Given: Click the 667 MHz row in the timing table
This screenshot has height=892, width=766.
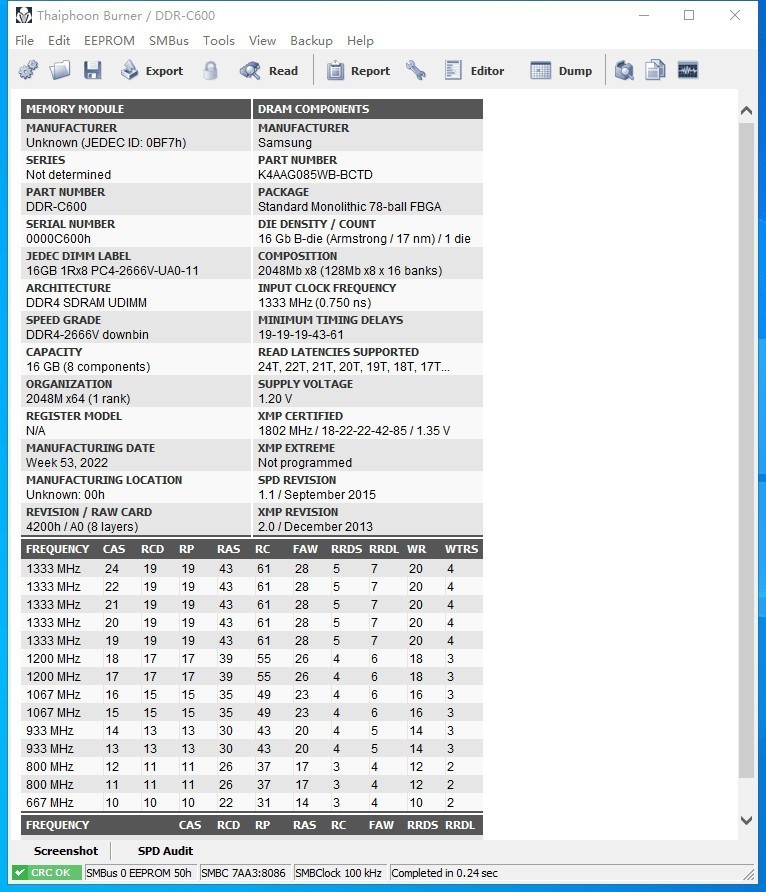Looking at the screenshot, I should point(252,802).
